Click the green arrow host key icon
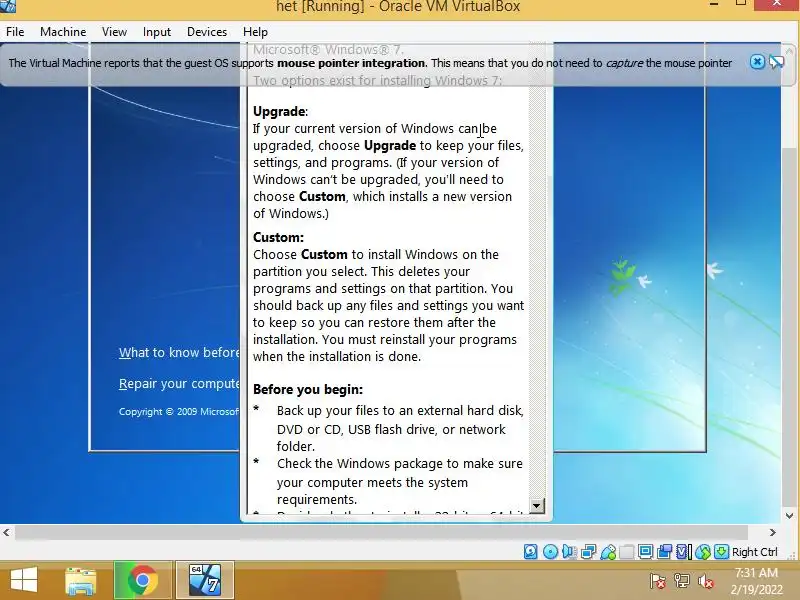The image size is (800, 600). (721, 552)
